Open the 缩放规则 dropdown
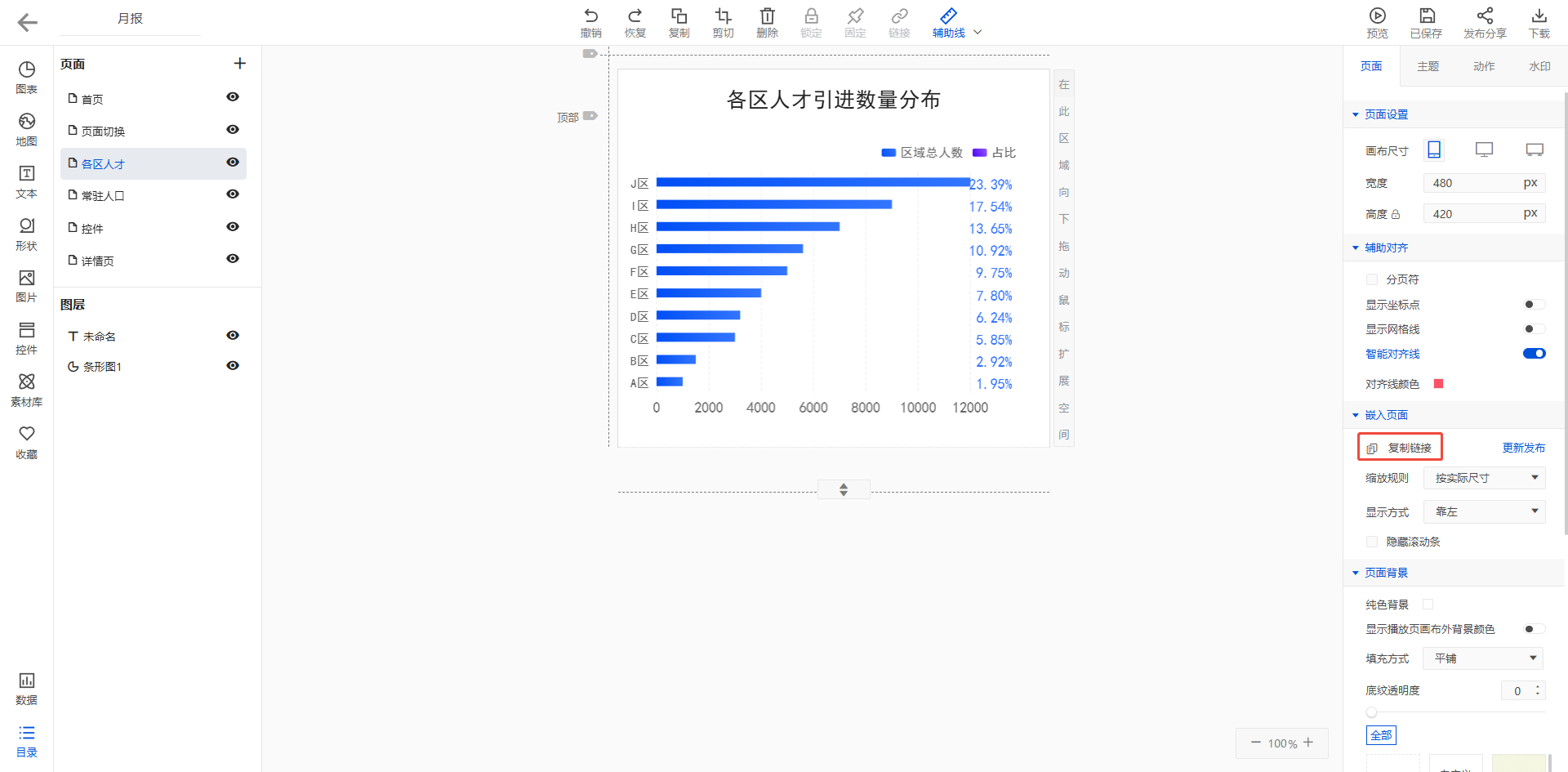1568x772 pixels. point(1483,478)
